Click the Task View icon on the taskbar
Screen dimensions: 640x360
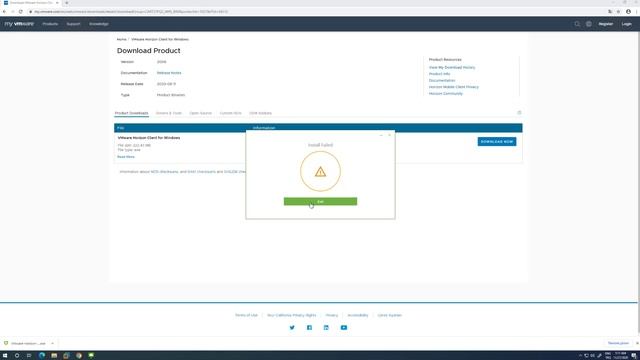pyautogui.click(x=29, y=356)
